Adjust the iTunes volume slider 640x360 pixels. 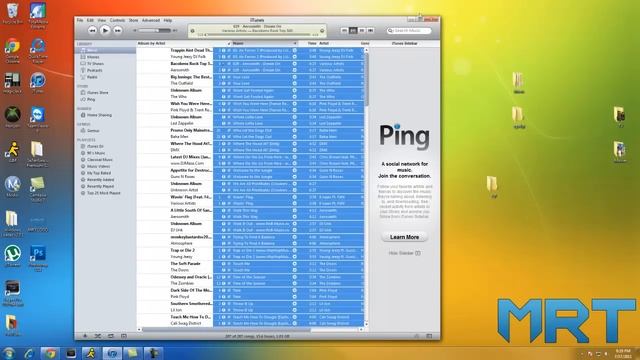(154, 31)
